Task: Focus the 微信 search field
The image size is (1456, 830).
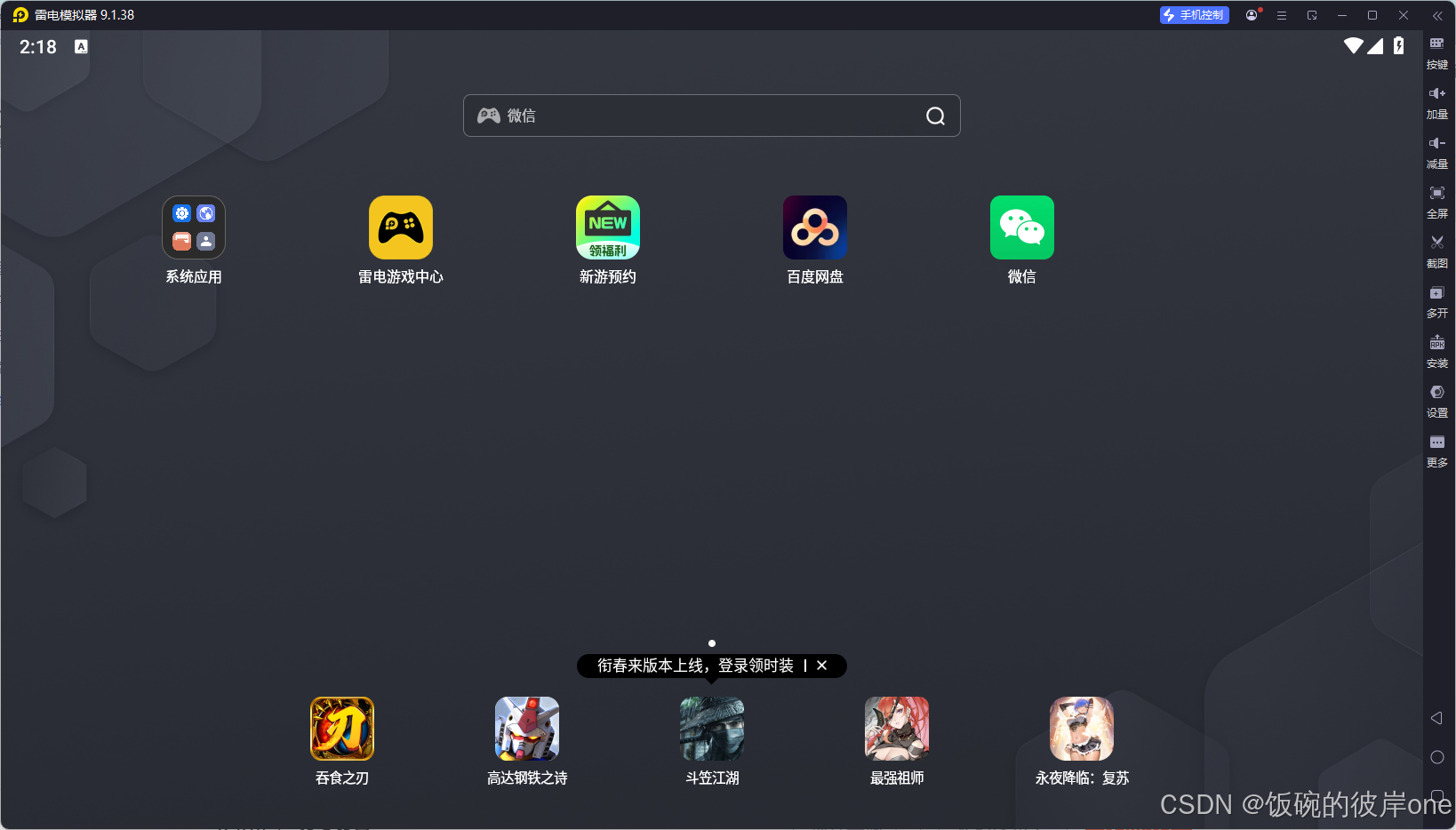Action: [x=711, y=116]
